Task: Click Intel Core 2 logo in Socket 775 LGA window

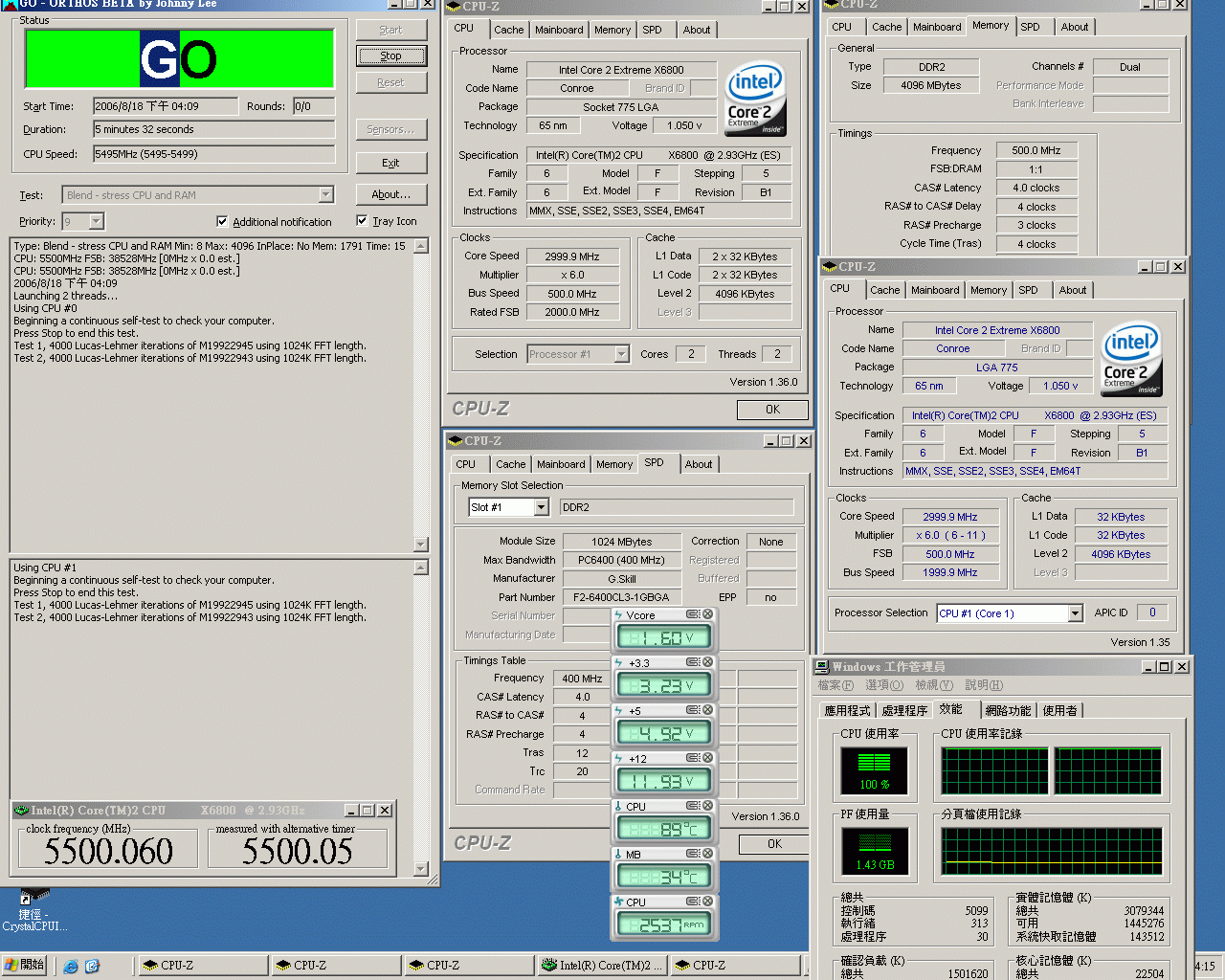Action: tap(755, 99)
